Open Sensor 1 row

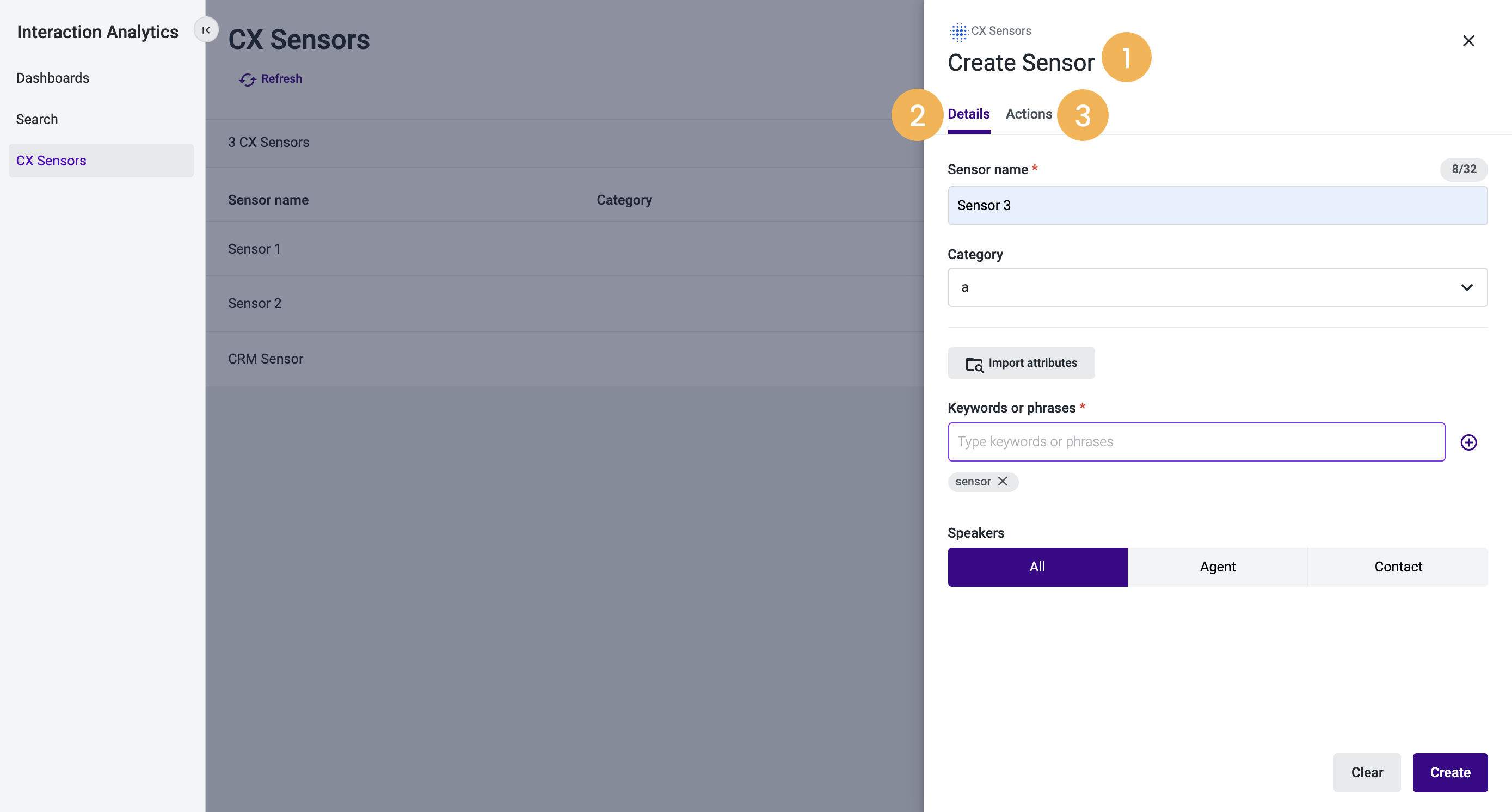(564, 249)
